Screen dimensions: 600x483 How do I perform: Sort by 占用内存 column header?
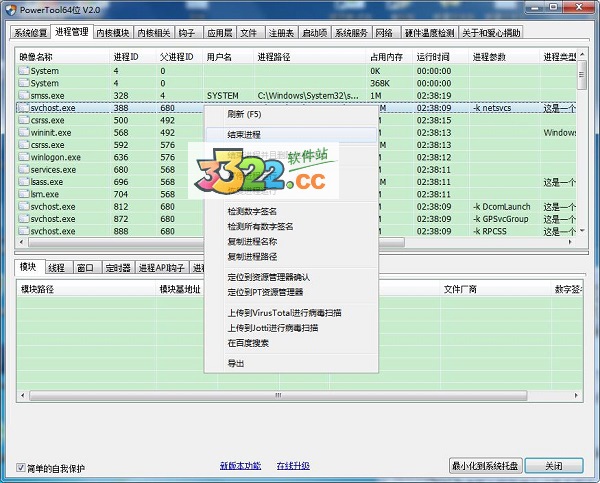(389, 57)
